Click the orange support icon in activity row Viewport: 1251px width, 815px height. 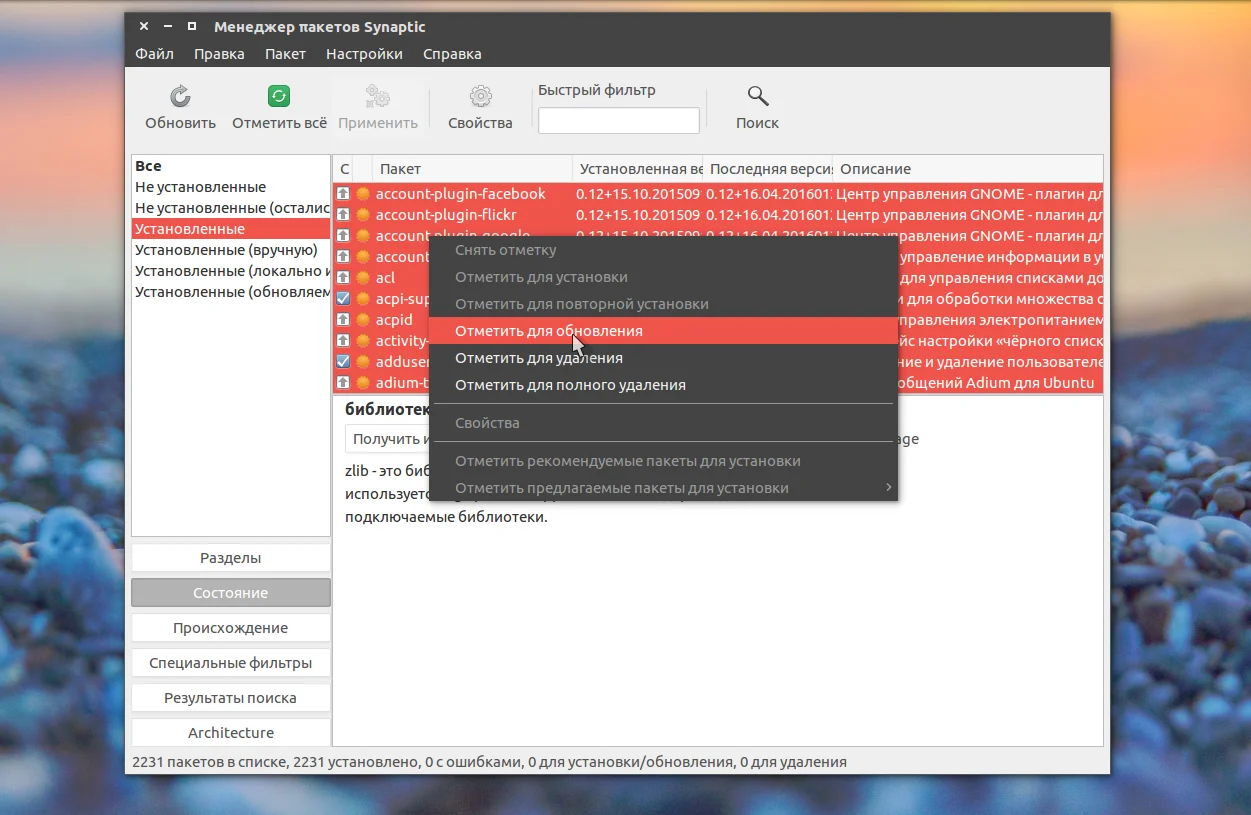(364, 340)
